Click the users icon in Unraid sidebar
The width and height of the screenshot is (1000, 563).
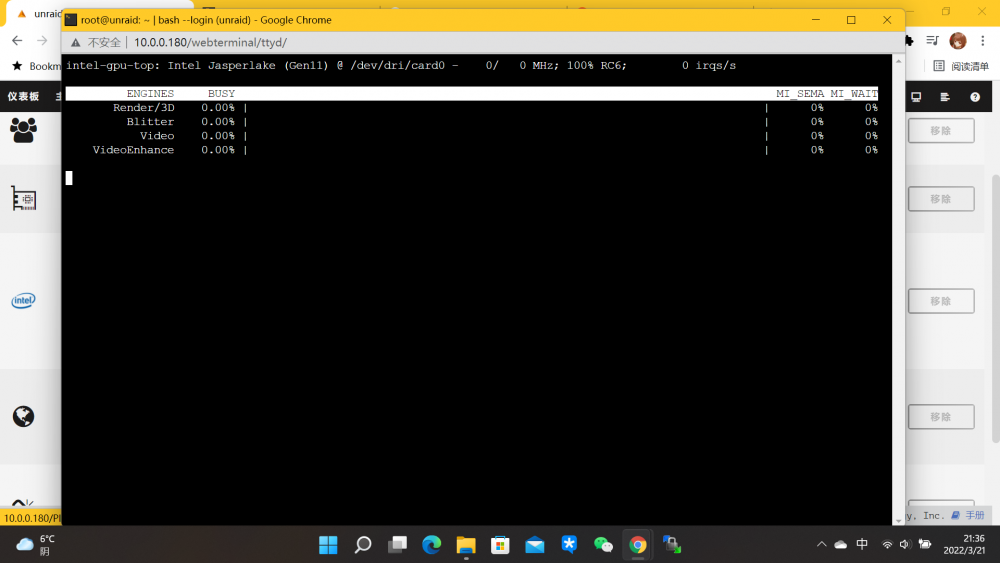click(x=24, y=130)
